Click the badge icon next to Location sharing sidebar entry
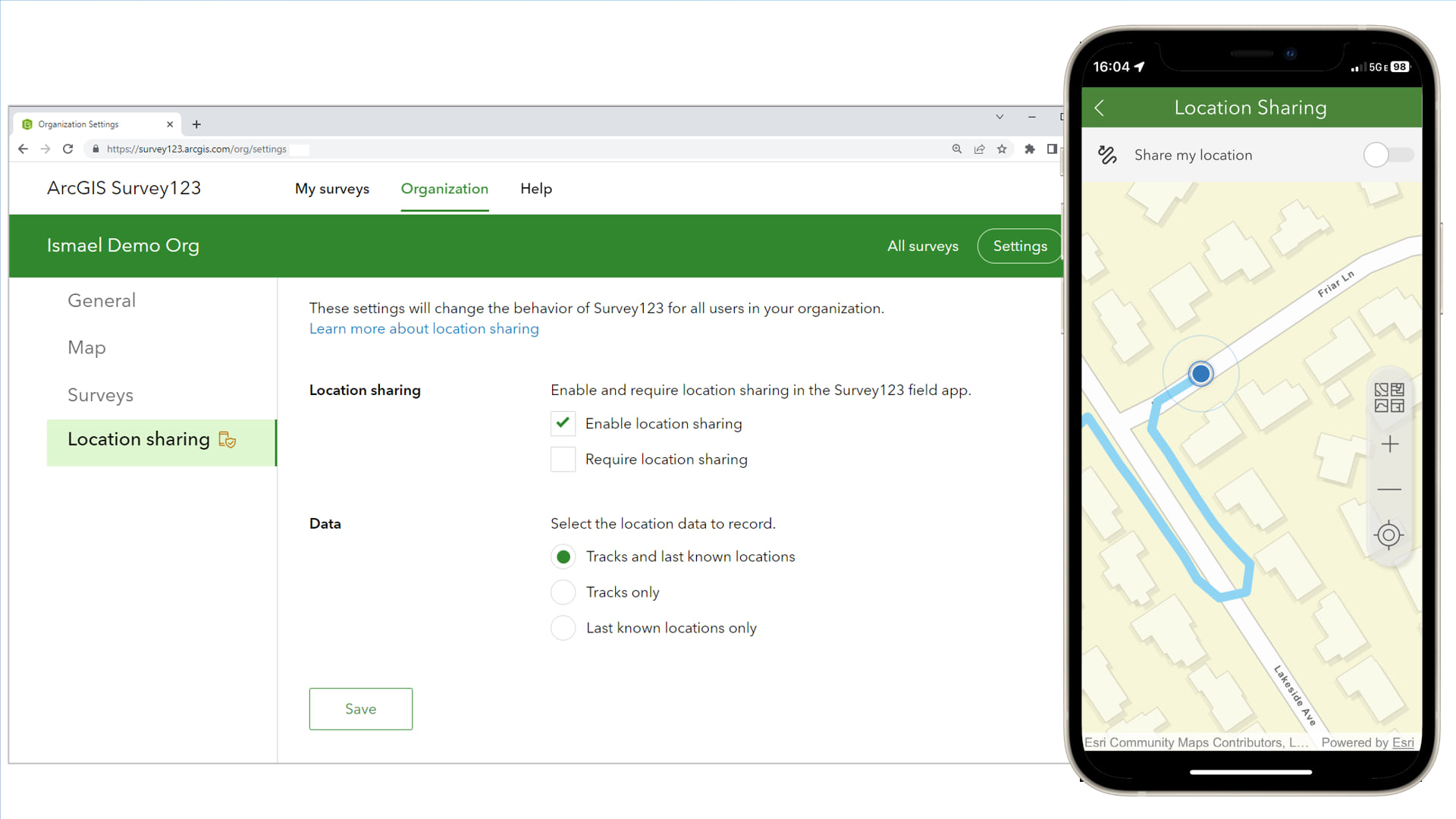Screen dimensions: 1456x819 click(x=227, y=439)
